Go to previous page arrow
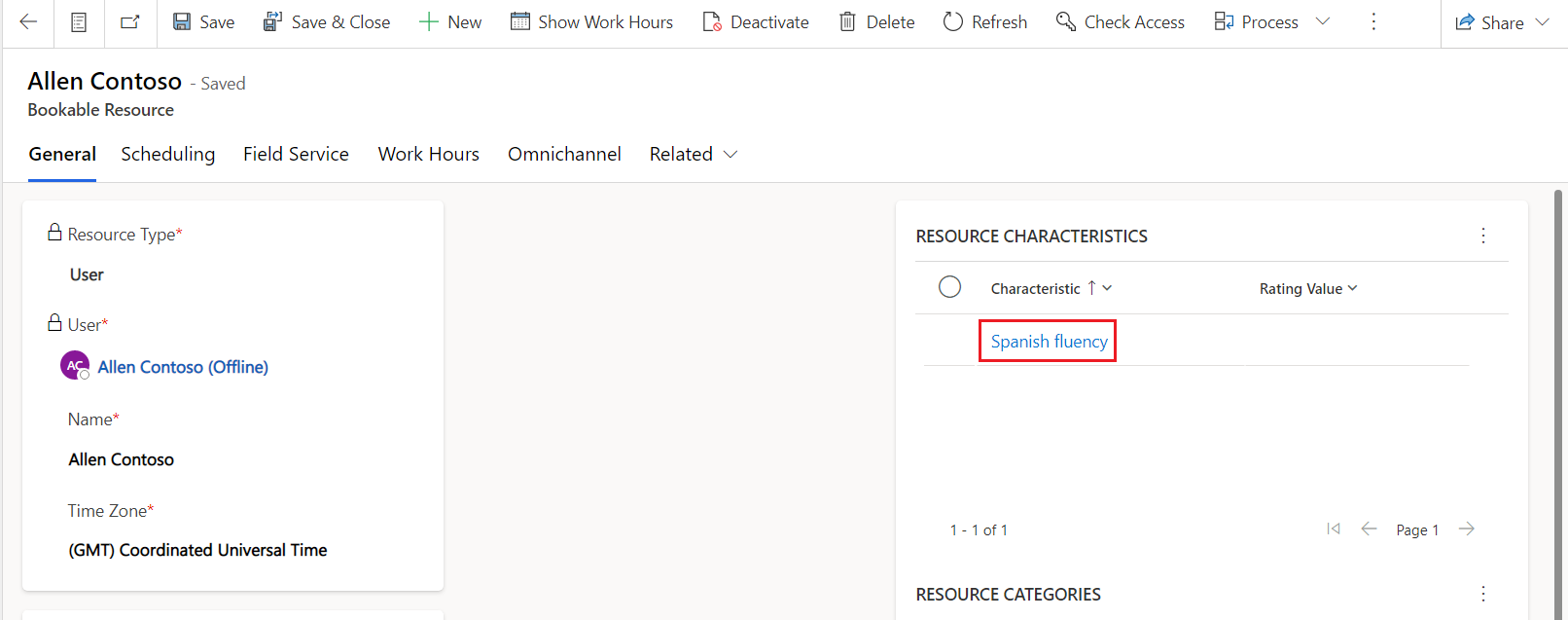Screen dimensions: 1568x620 click(1369, 529)
